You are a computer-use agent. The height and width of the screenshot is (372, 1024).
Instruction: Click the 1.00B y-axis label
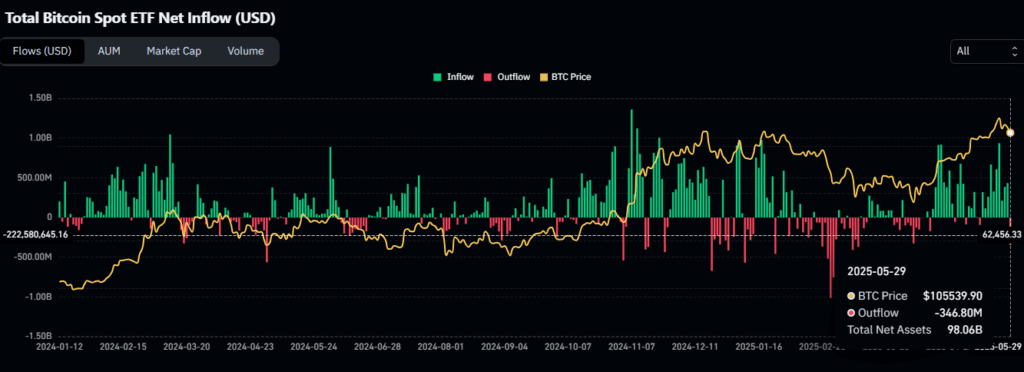tap(40, 138)
